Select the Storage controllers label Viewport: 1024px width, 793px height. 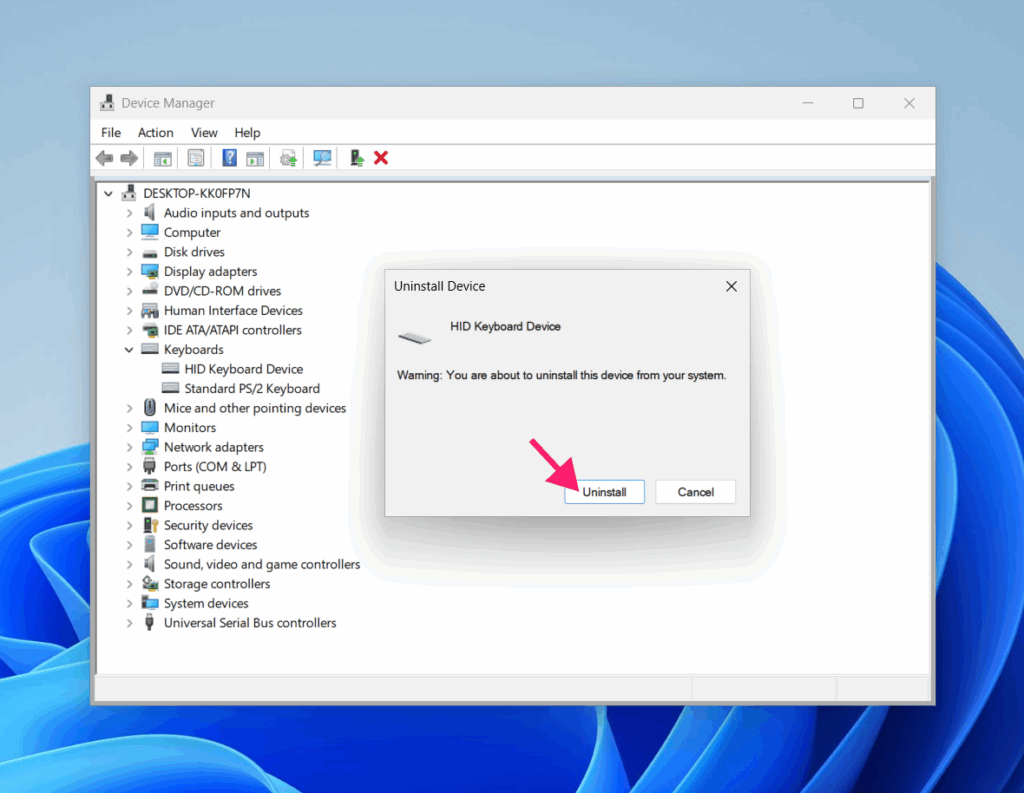(217, 583)
